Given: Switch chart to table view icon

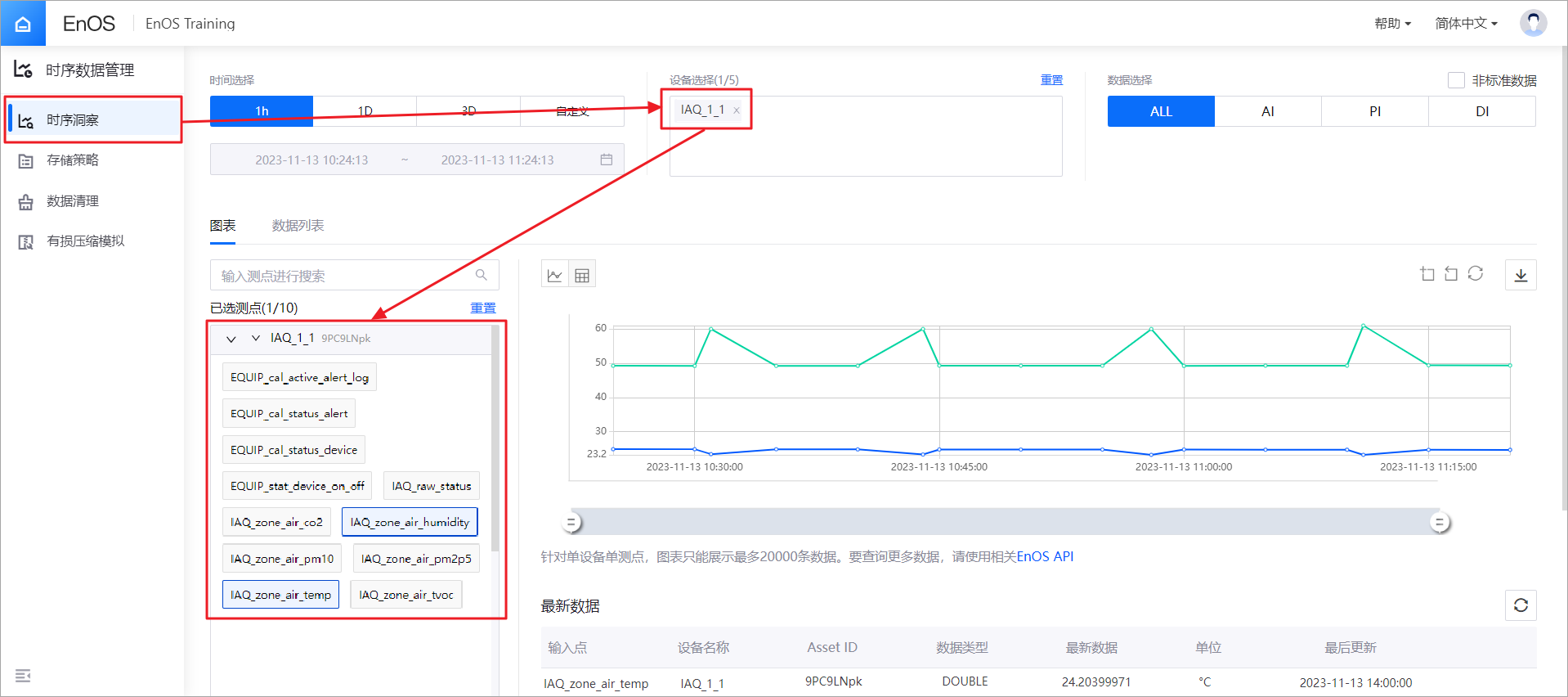Looking at the screenshot, I should 582,276.
